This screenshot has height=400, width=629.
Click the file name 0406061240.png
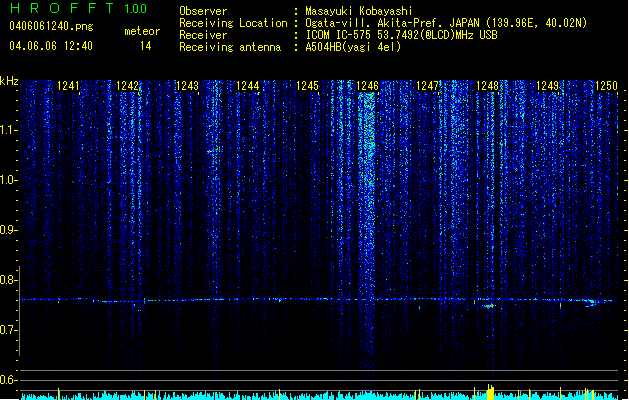[x=51, y=26]
